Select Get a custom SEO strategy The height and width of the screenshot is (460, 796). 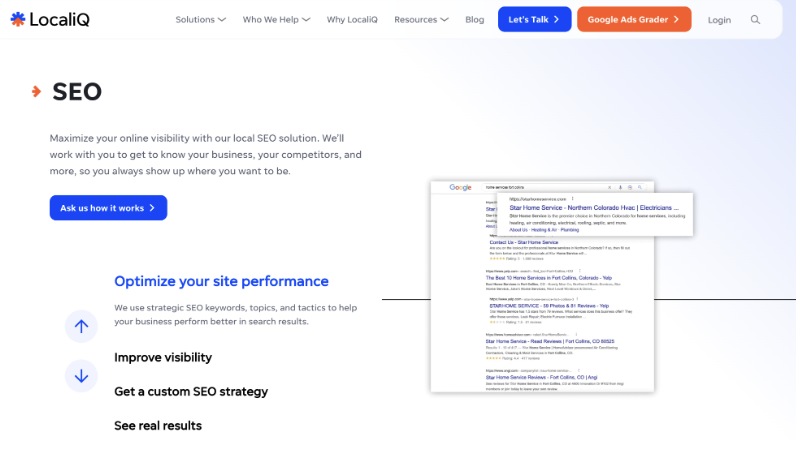tap(191, 391)
